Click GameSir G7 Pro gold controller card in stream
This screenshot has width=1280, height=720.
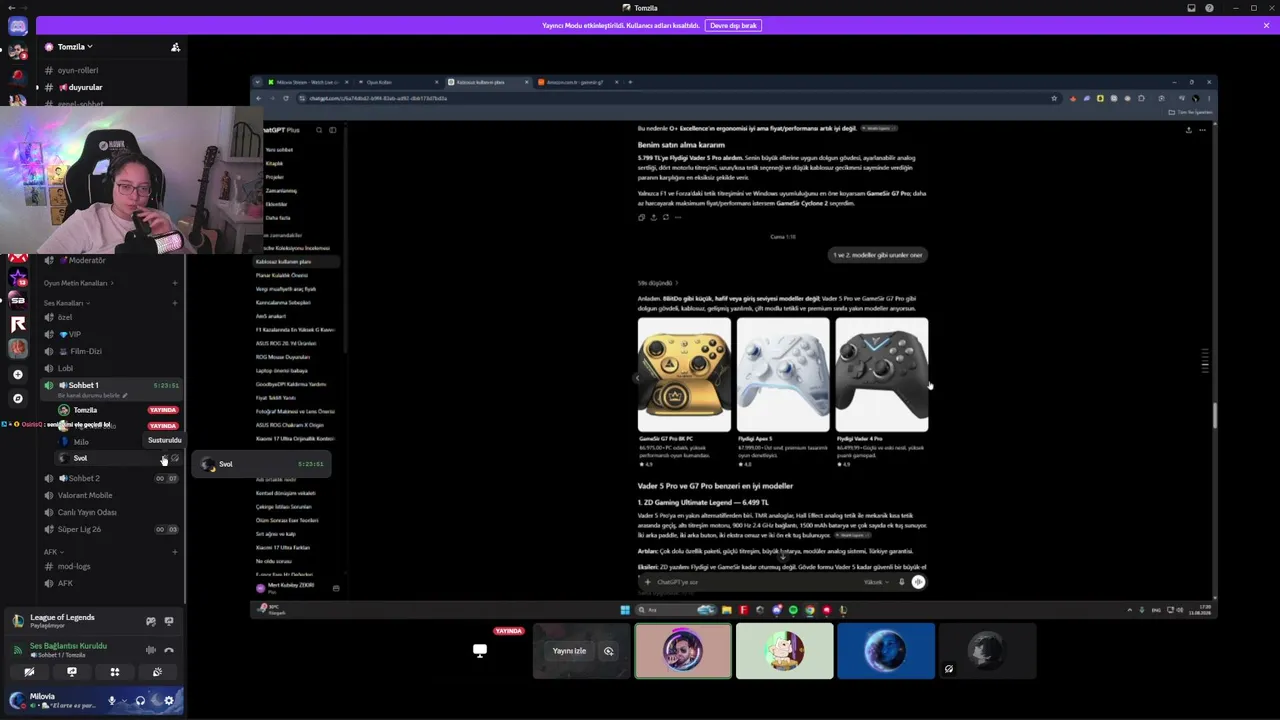pos(684,392)
